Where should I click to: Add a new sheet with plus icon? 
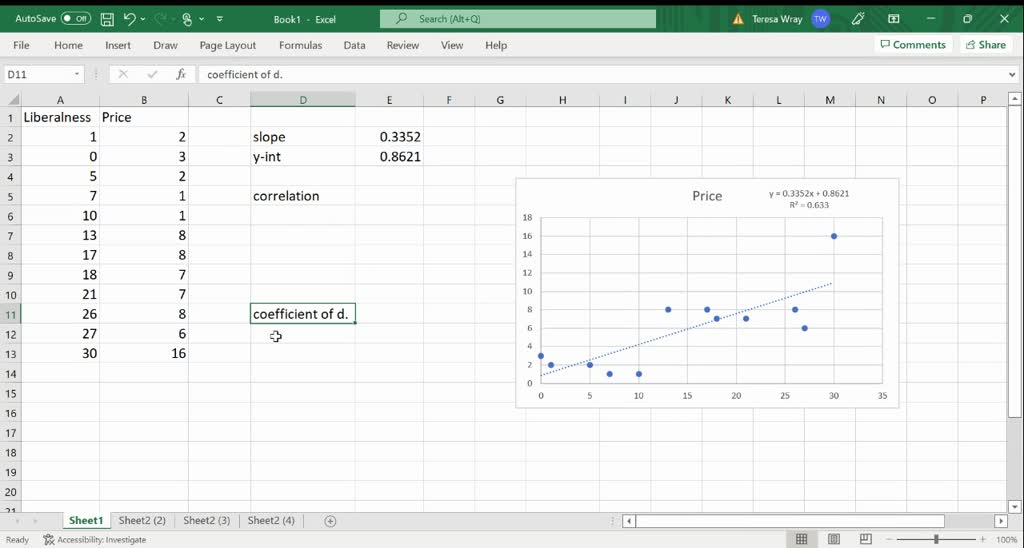330,521
